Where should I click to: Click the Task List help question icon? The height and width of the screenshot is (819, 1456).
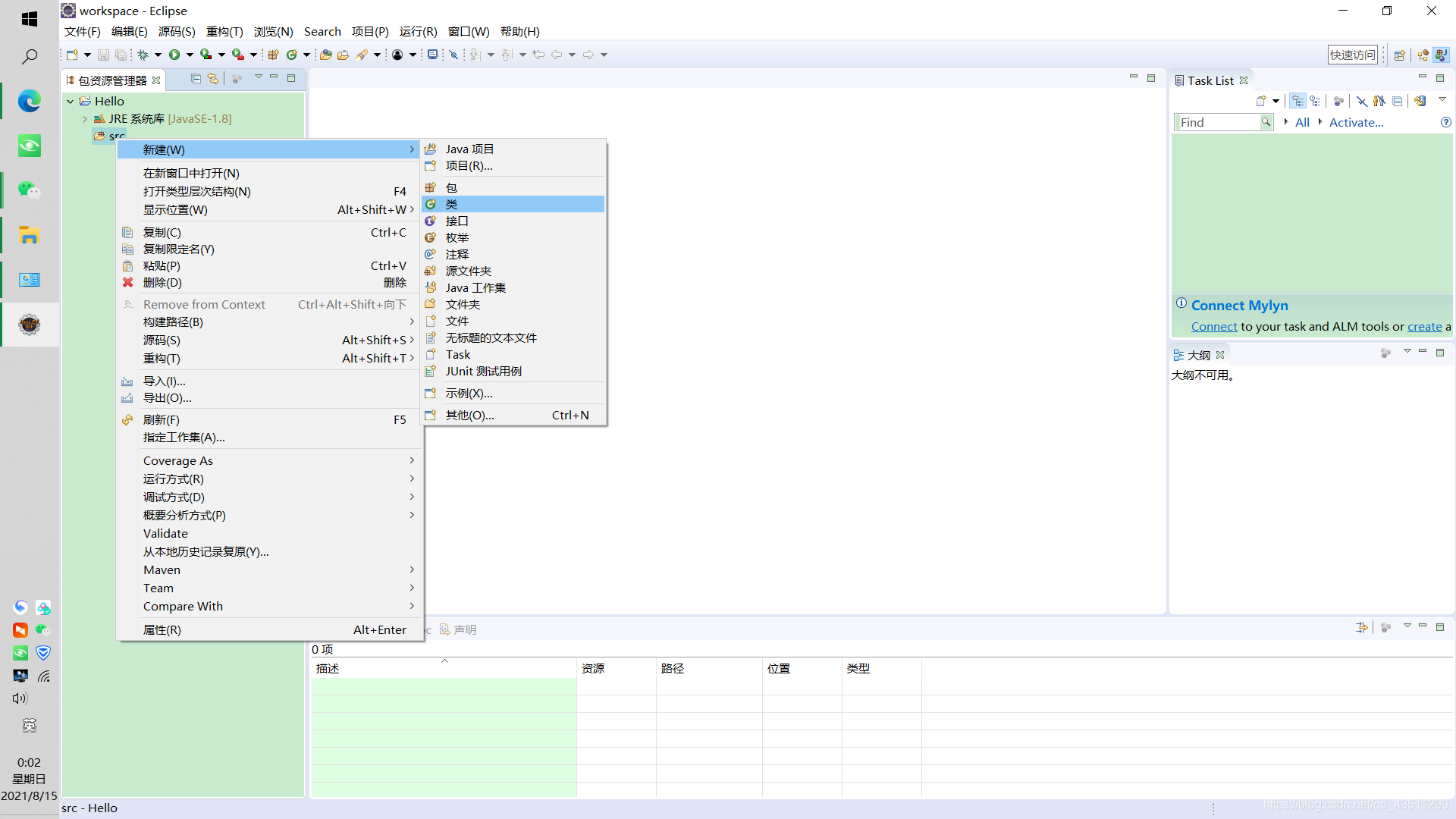coord(1445,122)
